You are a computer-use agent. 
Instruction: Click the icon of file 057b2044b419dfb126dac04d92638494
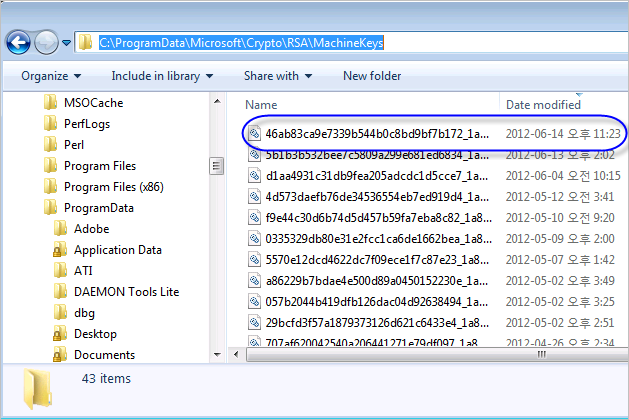254,302
